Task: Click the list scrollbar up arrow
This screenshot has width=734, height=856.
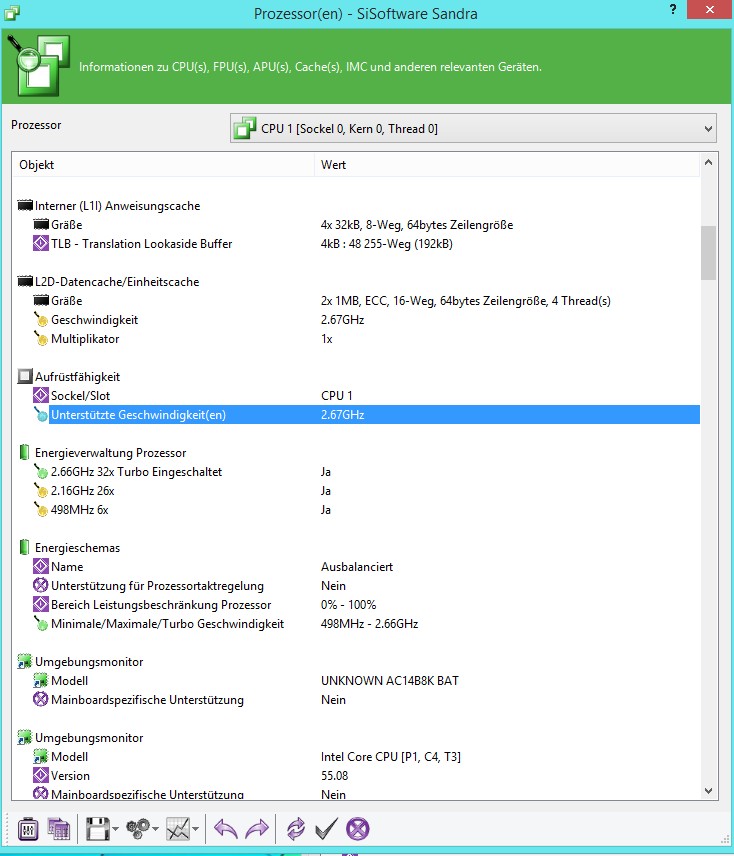Action: [708, 163]
